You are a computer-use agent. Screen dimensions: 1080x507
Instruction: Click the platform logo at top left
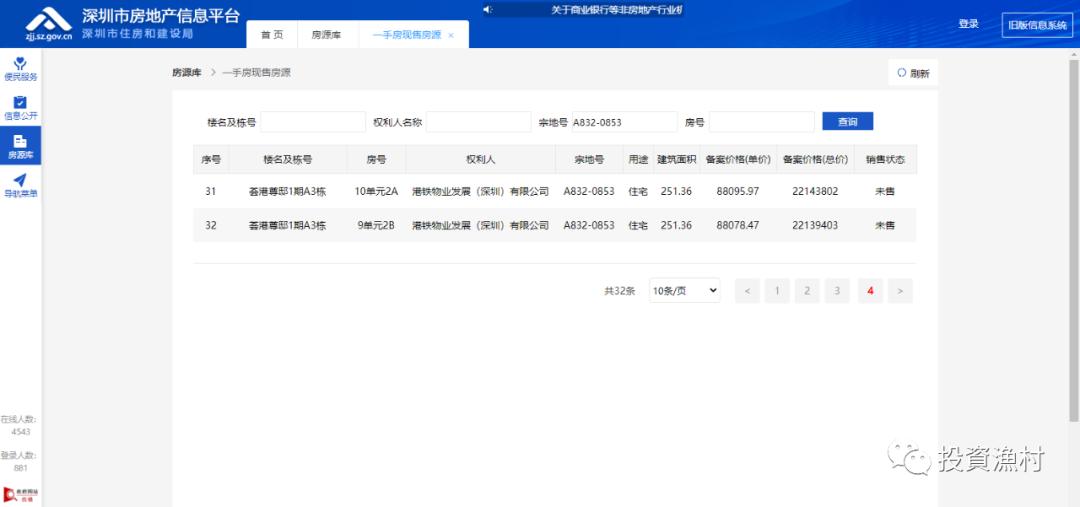[49, 23]
